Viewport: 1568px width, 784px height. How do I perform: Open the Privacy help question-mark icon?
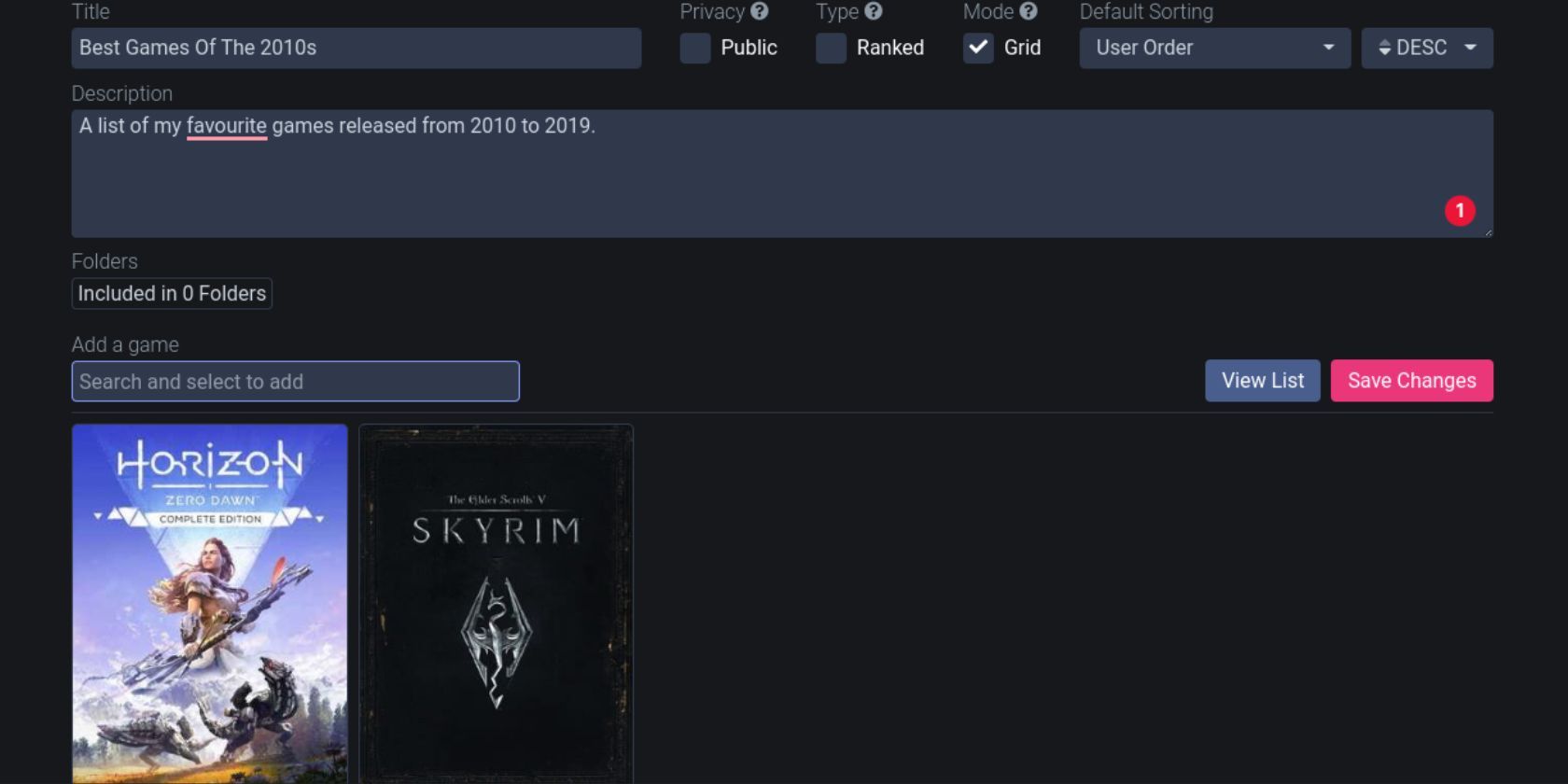[760, 11]
